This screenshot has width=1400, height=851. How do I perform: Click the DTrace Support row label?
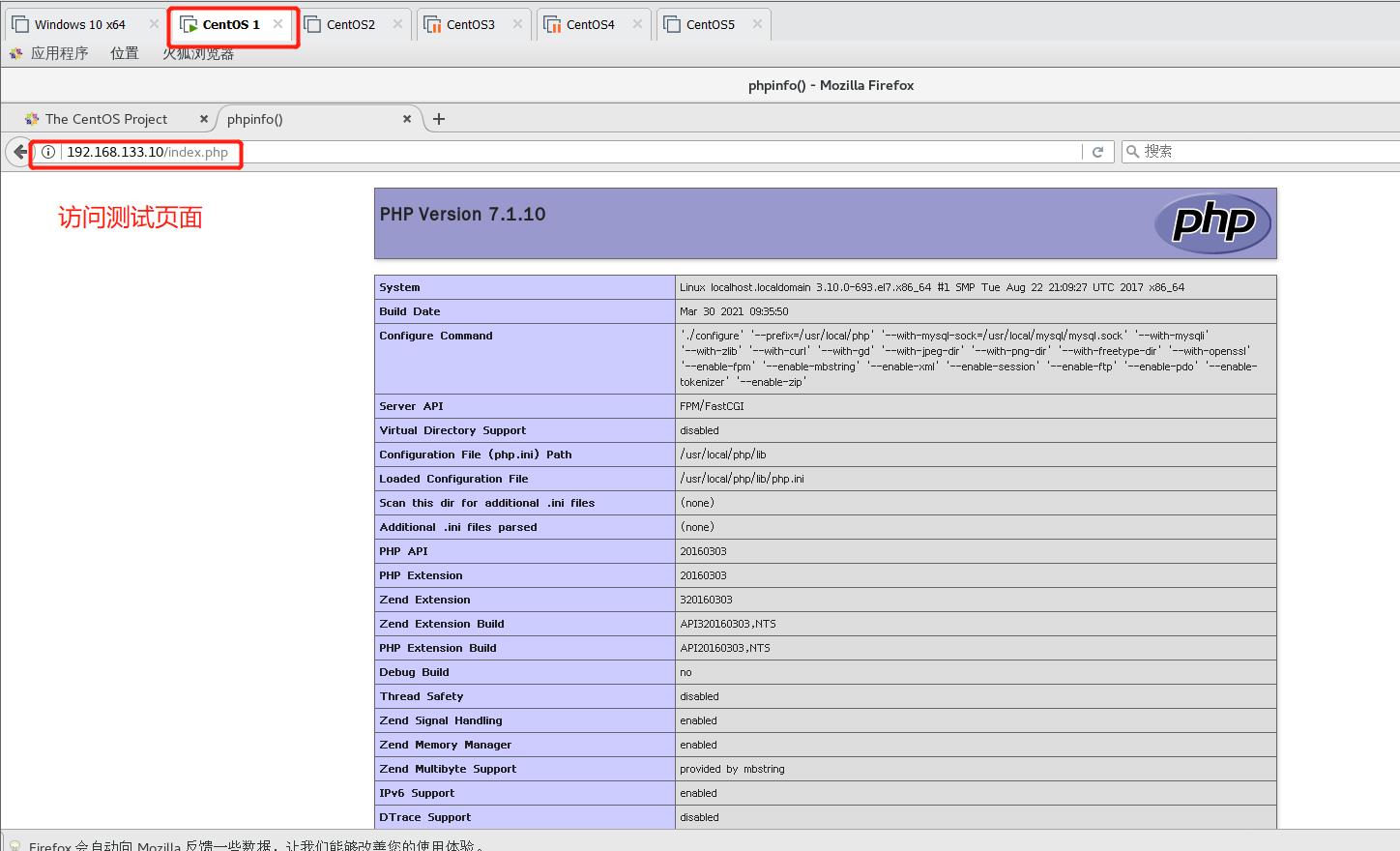click(425, 817)
